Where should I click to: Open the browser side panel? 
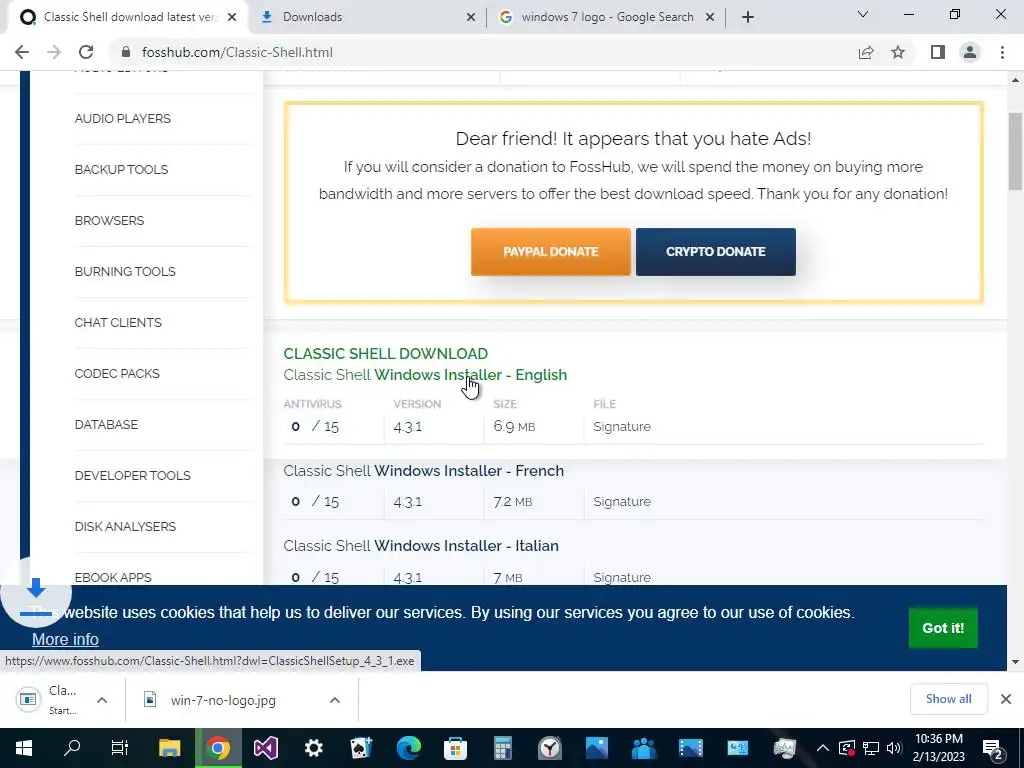click(x=938, y=52)
